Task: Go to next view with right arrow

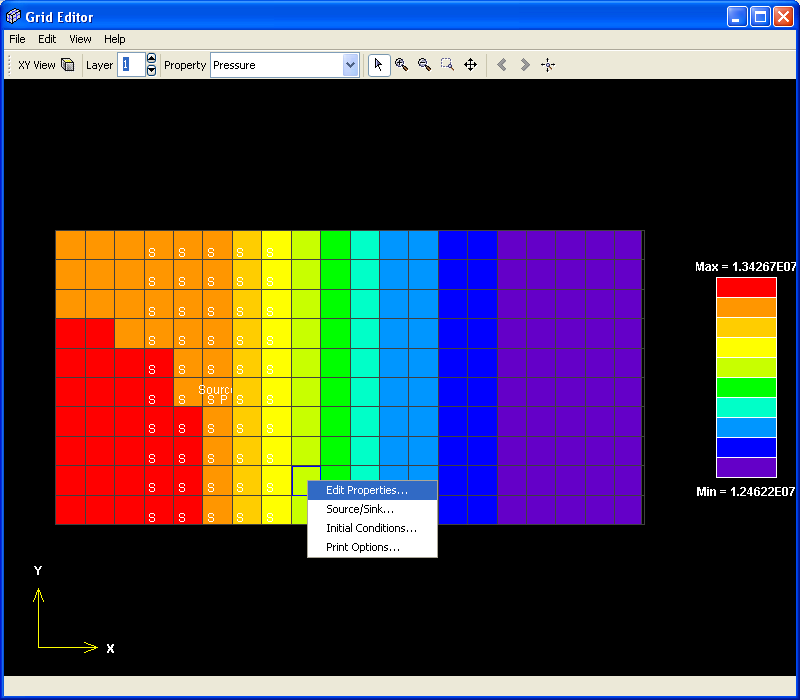Action: tap(525, 65)
